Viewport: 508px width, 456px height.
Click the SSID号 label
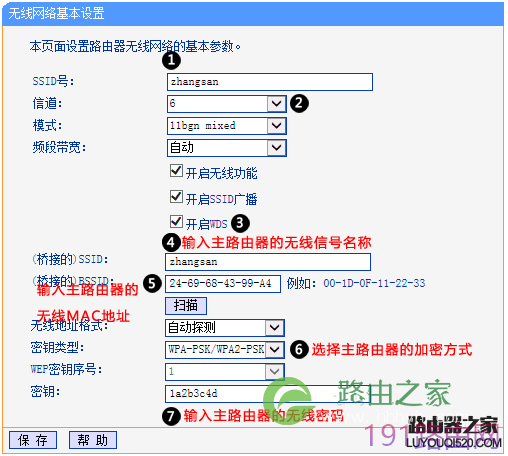[53, 81]
